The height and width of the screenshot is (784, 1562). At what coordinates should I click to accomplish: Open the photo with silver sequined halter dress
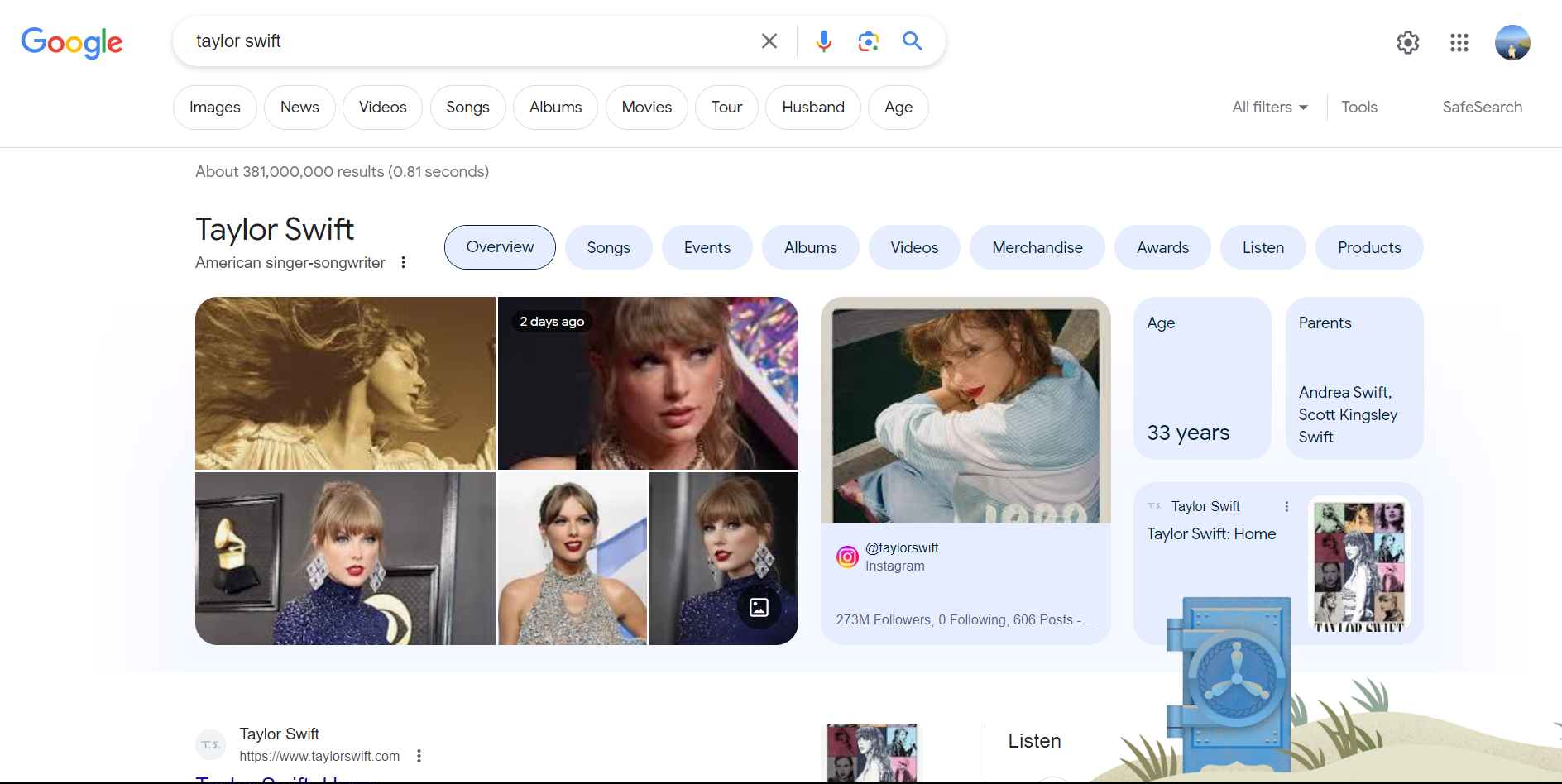pyautogui.click(x=573, y=558)
